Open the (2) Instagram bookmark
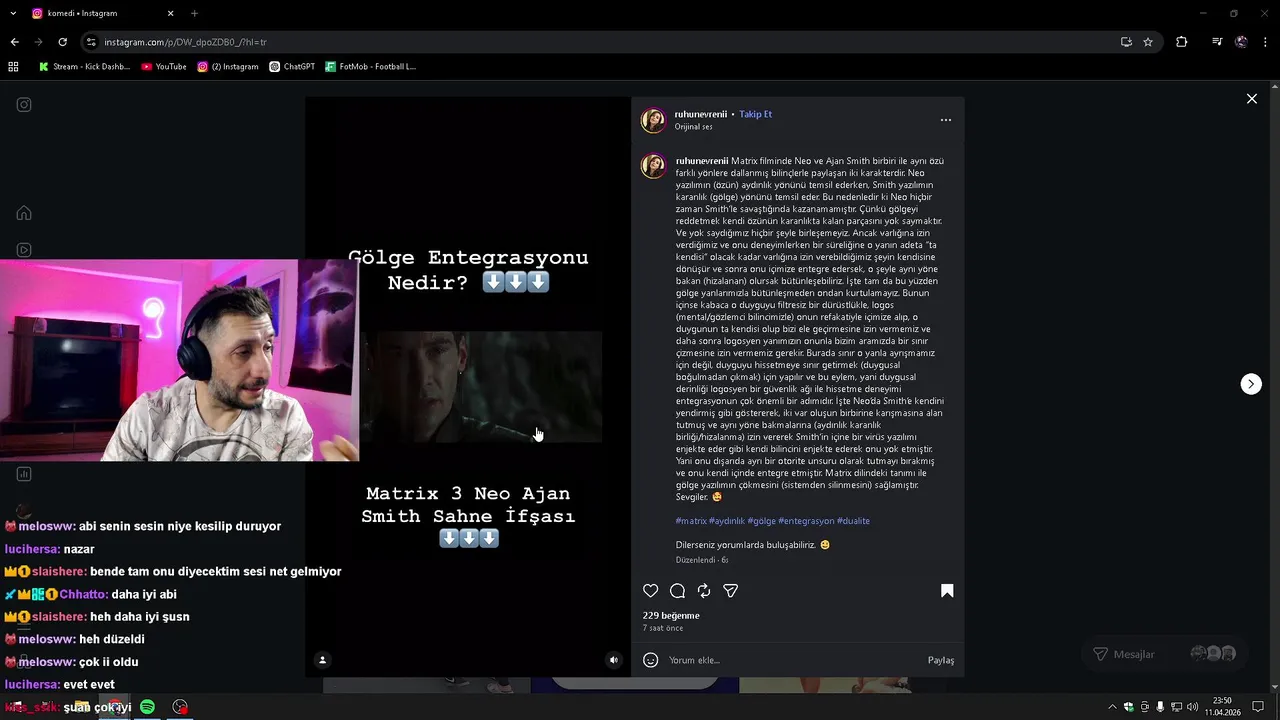 pos(228,67)
